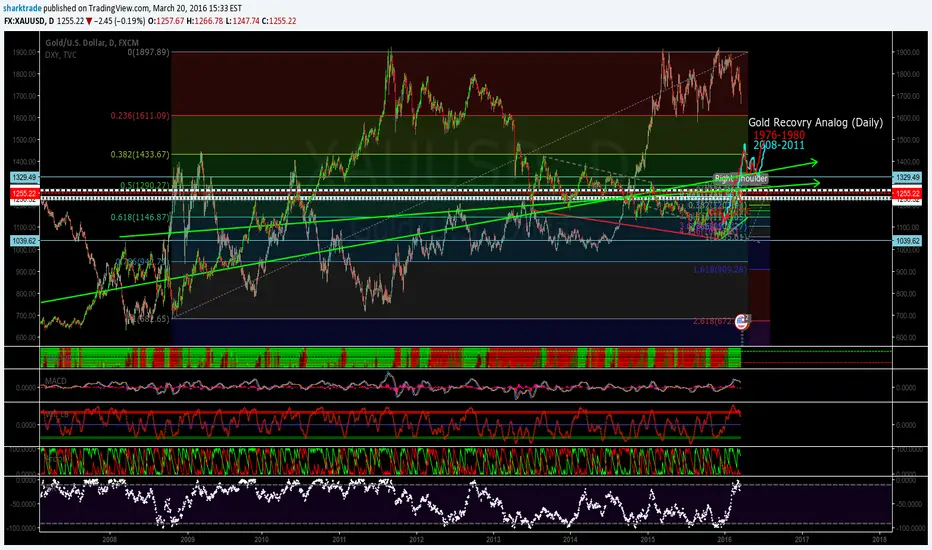This screenshot has height=550, width=932.
Task: Click the TradingView.com text in header
Action: [119, 8]
